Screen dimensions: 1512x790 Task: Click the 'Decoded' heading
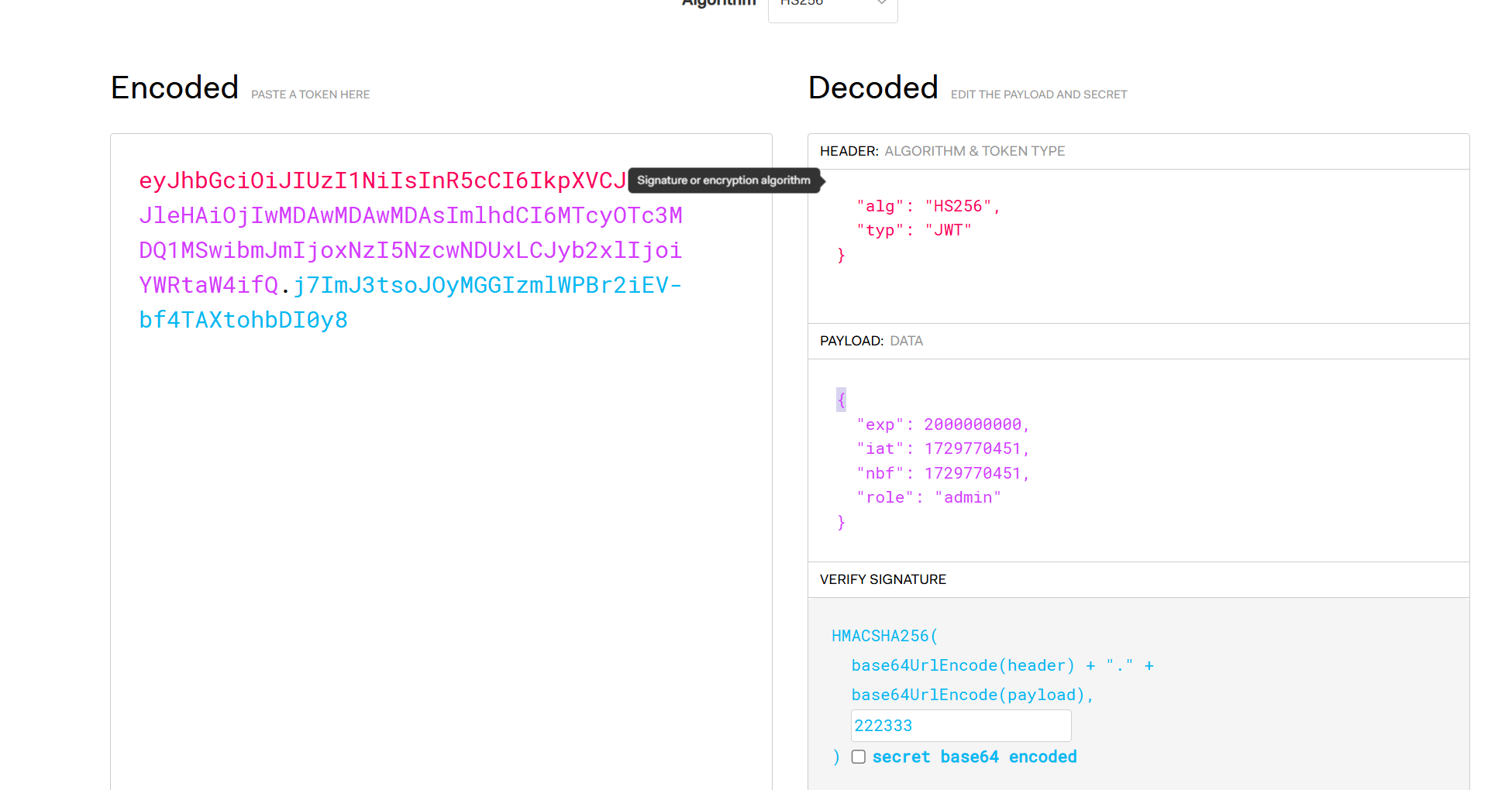pos(873,88)
